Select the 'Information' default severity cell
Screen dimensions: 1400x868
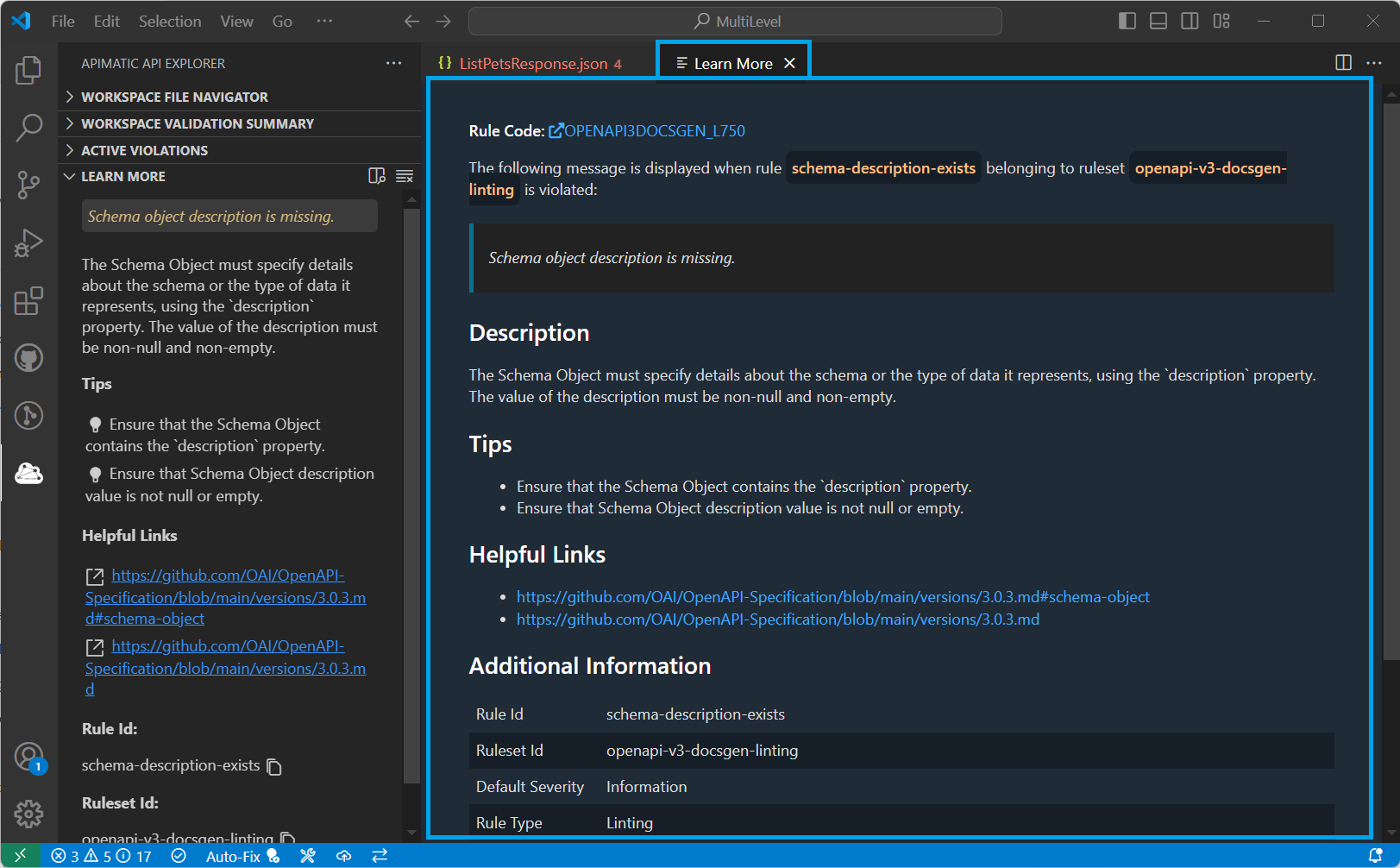coord(647,787)
